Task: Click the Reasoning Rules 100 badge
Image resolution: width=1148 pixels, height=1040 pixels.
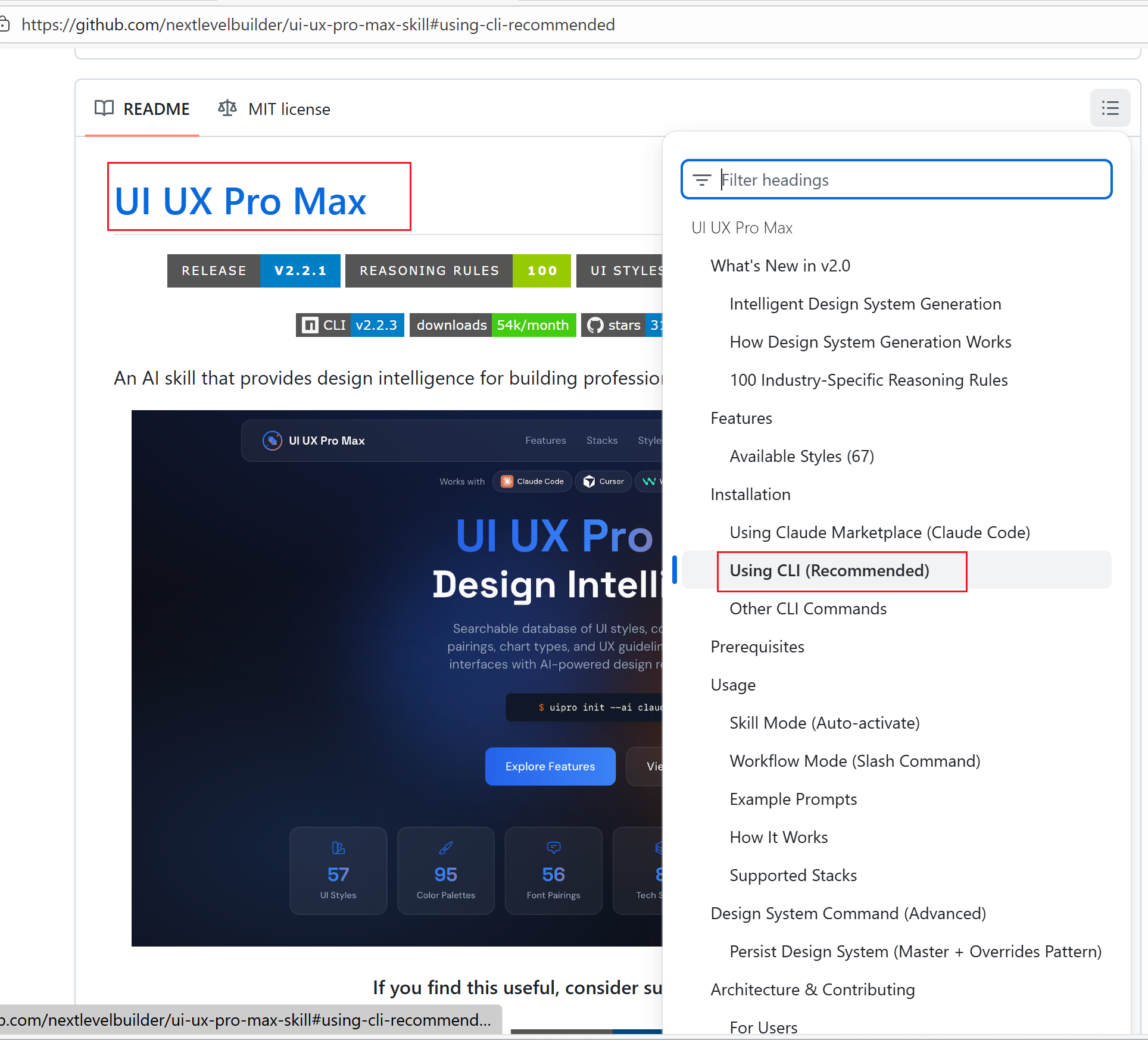Action: pos(458,271)
